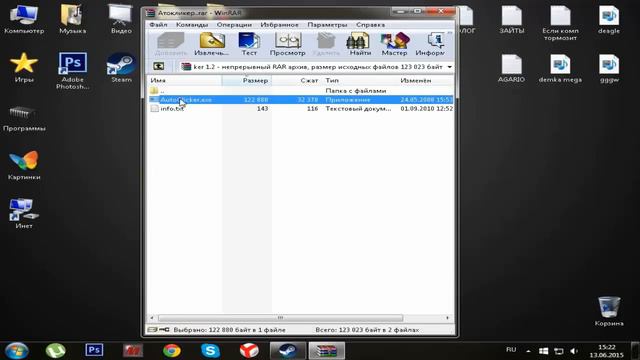Sort files by Тип column header
Viewport: 640px width, 360px height.
359,80
